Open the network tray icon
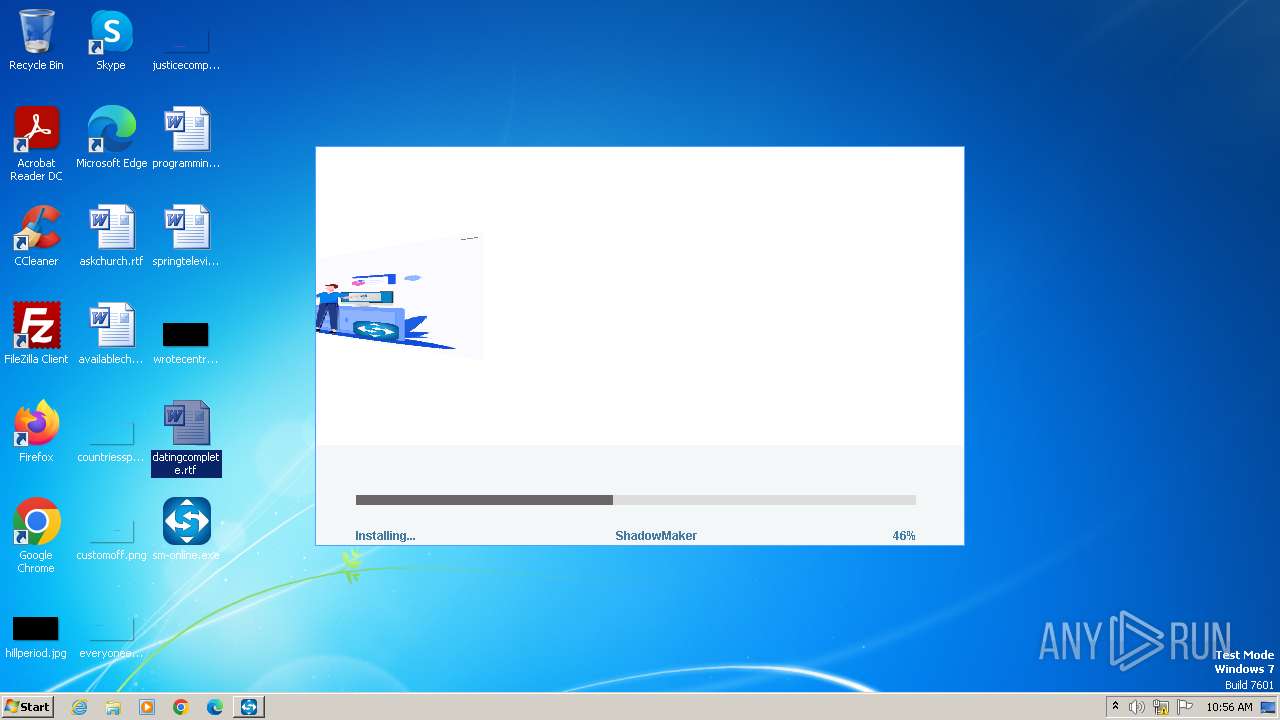The image size is (1280, 720). coord(1161,707)
